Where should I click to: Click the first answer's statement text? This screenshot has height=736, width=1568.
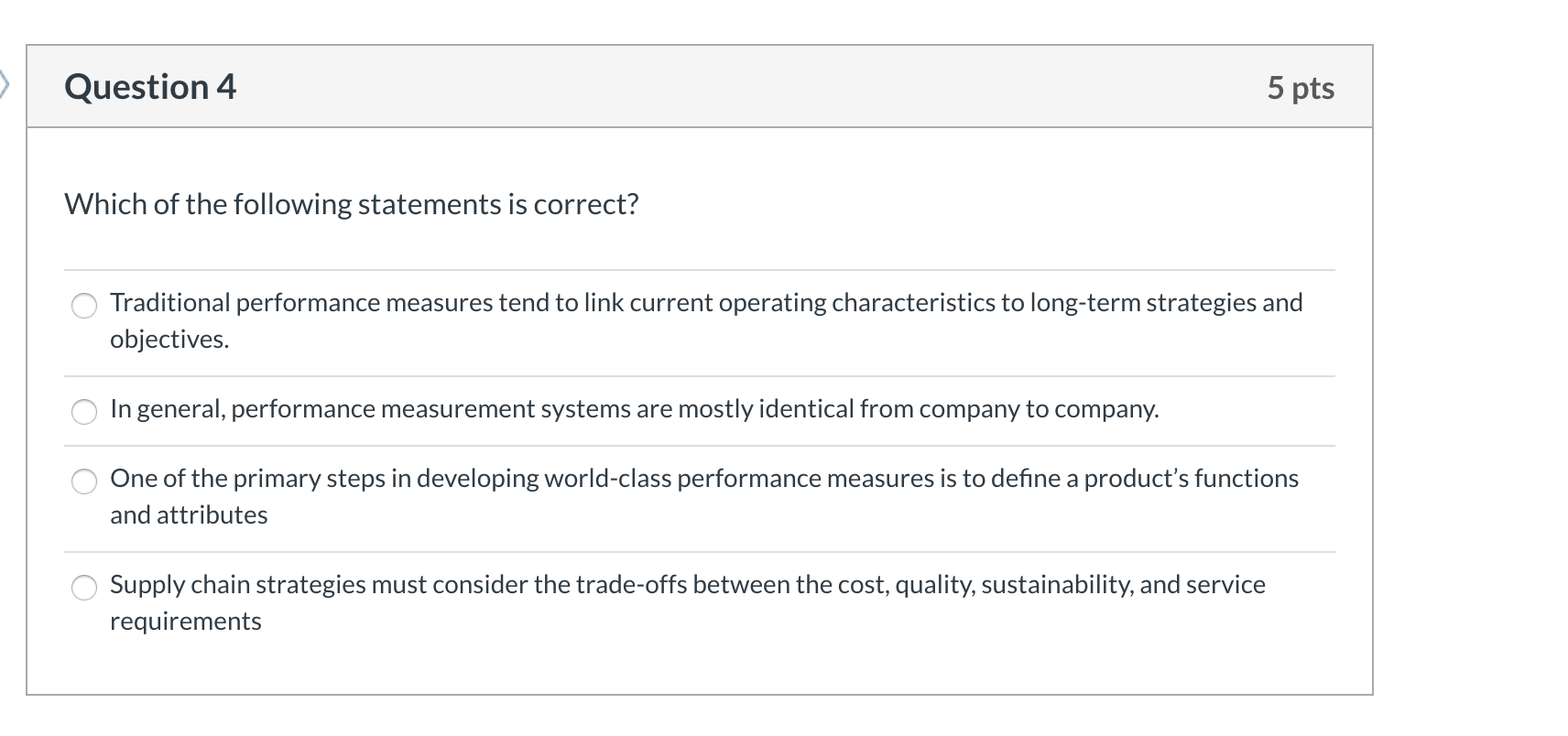click(705, 302)
